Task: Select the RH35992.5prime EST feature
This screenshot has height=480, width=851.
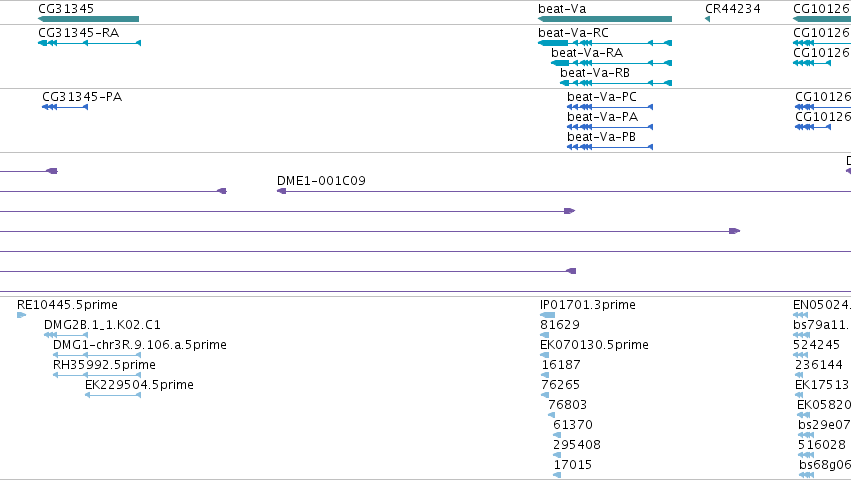Action: click(97, 375)
